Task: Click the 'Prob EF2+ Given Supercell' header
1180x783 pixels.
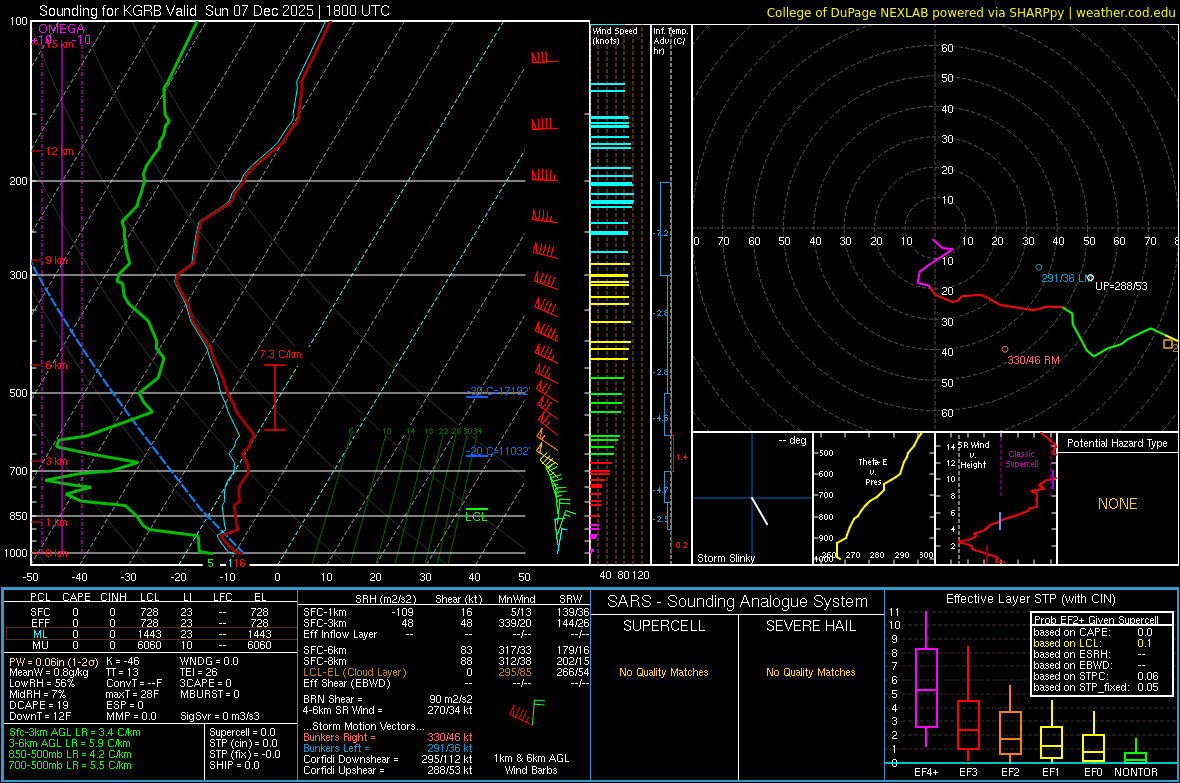Action: [1096, 620]
